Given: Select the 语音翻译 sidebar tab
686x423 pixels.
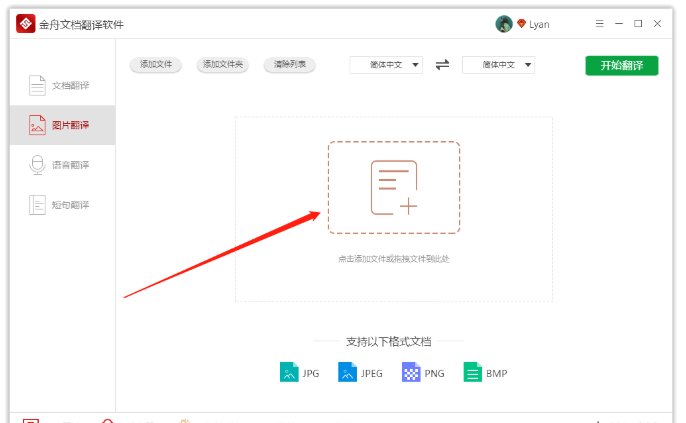Looking at the screenshot, I should tap(63, 165).
